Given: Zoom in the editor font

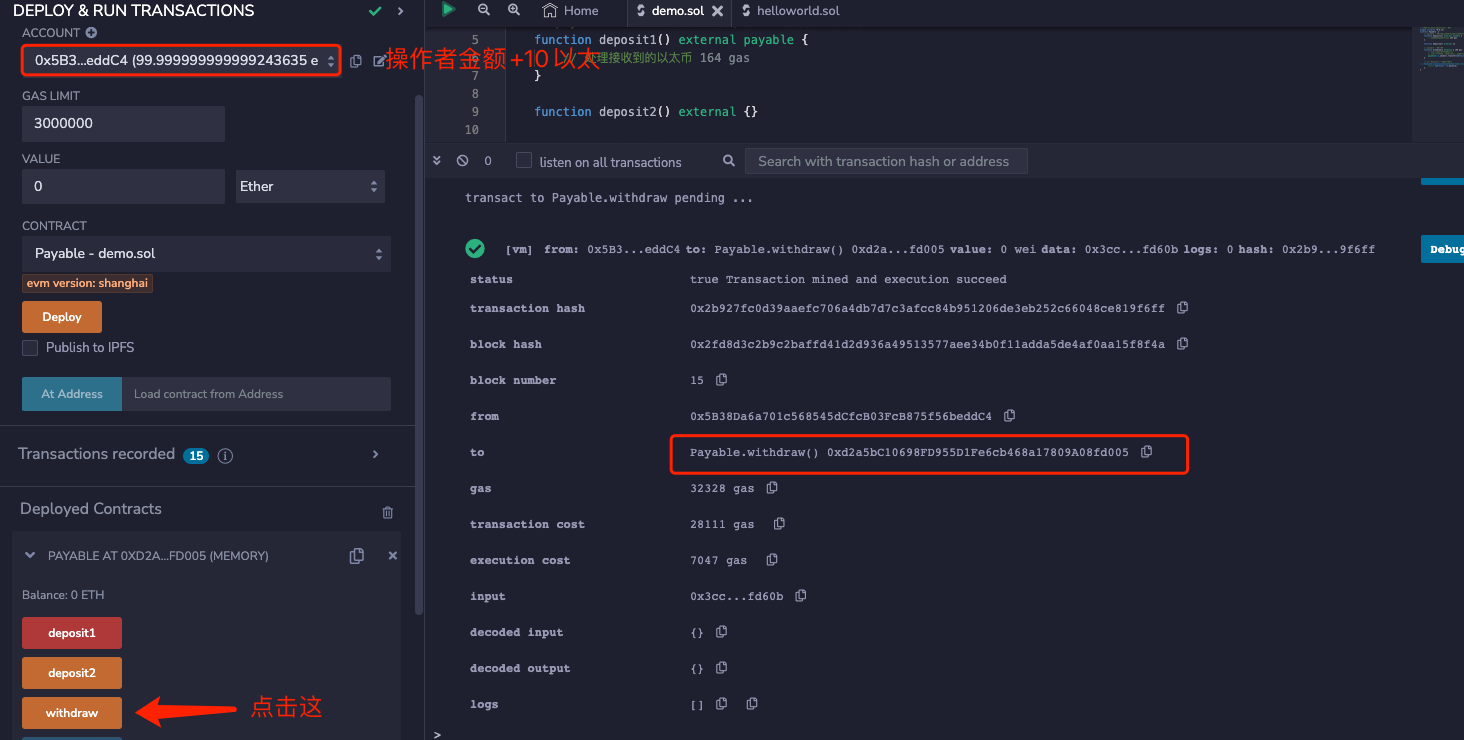Looking at the screenshot, I should point(514,10).
